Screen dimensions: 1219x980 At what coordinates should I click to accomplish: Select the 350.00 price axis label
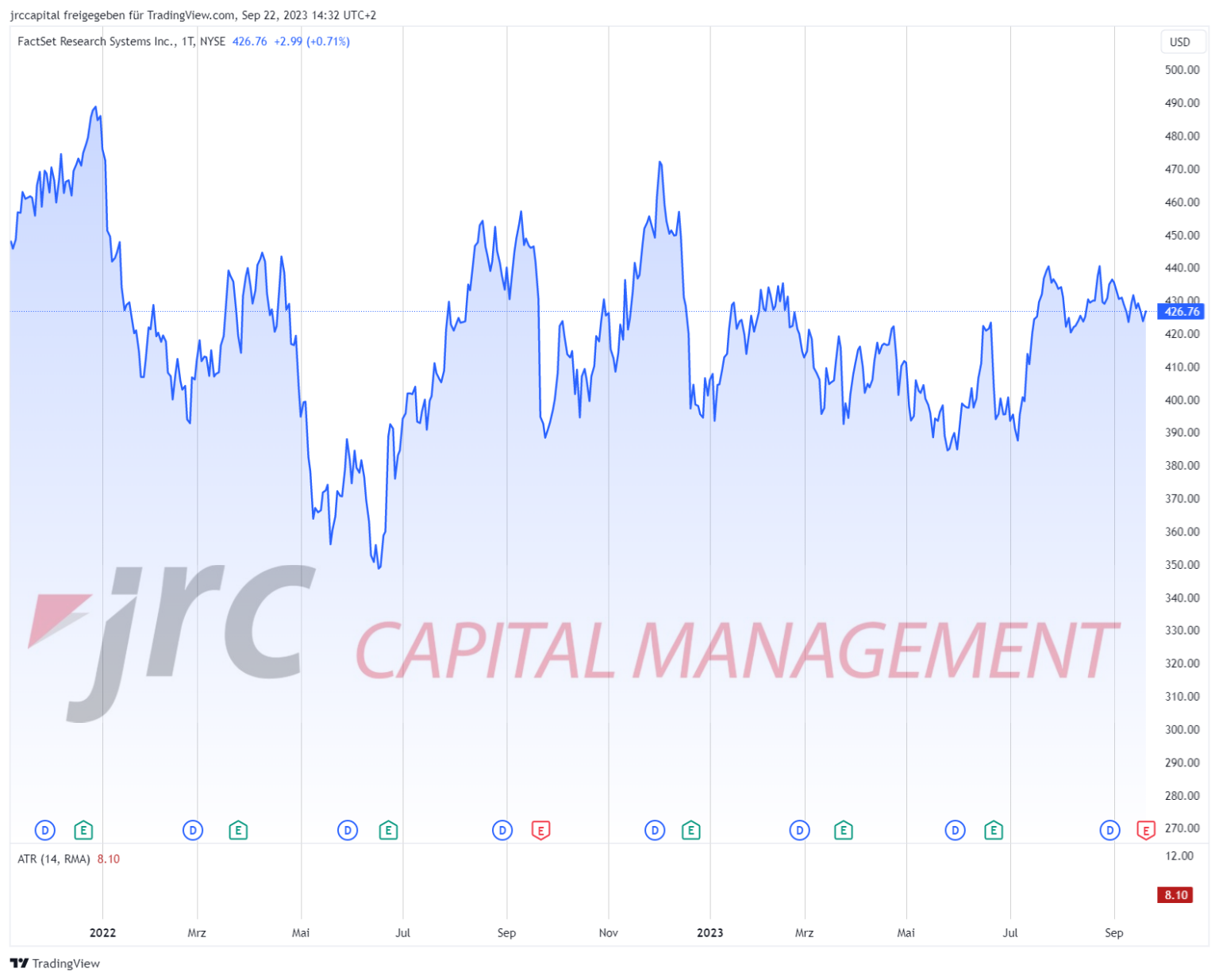click(x=1182, y=565)
